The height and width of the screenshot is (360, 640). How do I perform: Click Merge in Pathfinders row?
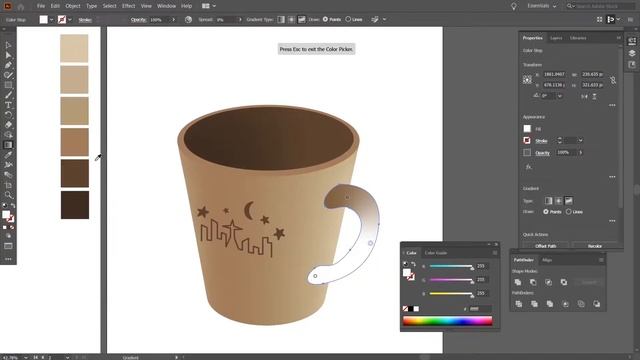[549, 304]
